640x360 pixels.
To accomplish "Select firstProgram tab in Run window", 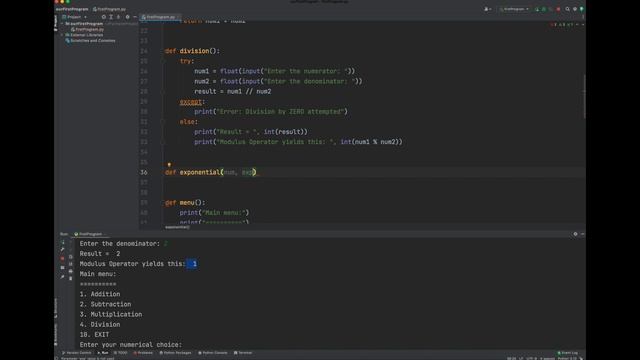I will 89,234.
